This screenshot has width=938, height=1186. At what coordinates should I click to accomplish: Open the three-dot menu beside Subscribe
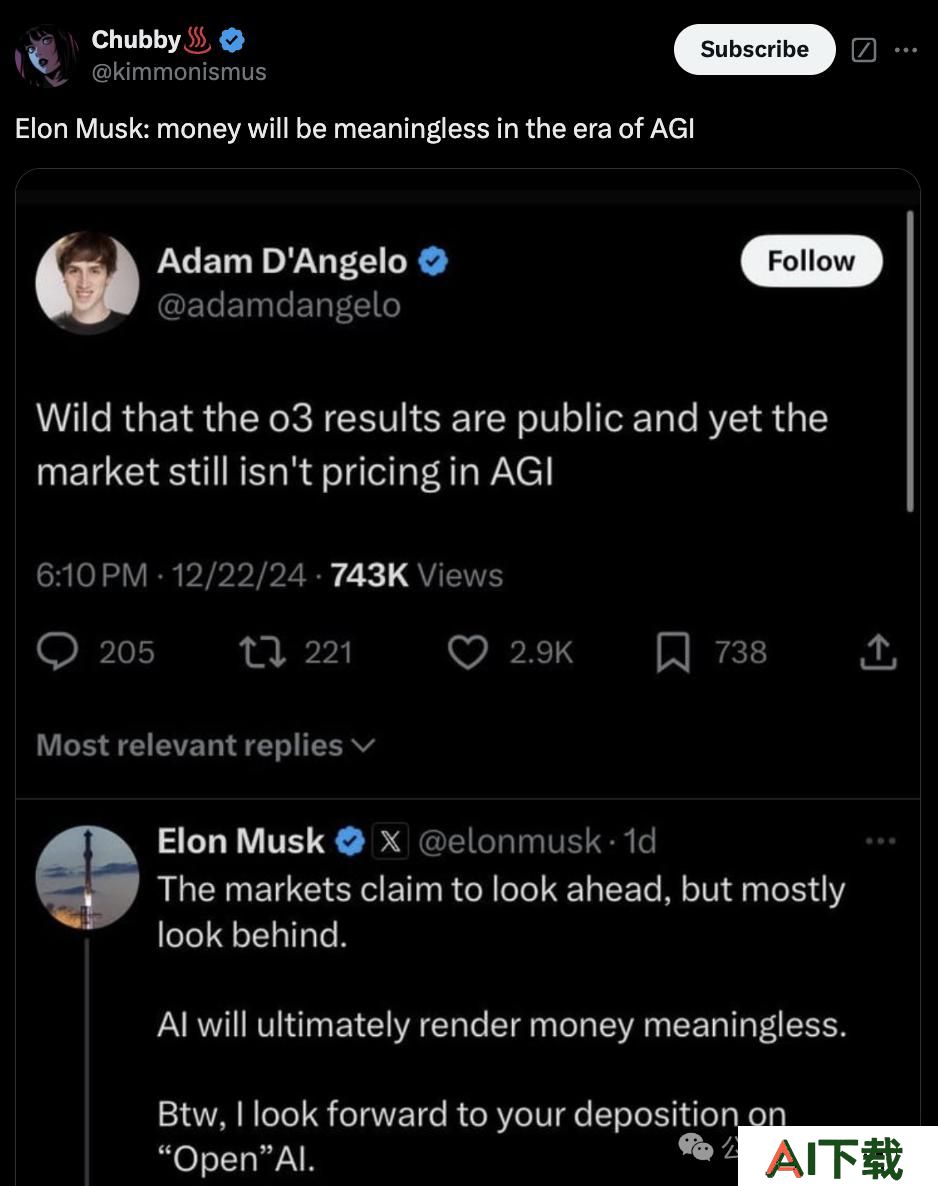[x=905, y=50]
